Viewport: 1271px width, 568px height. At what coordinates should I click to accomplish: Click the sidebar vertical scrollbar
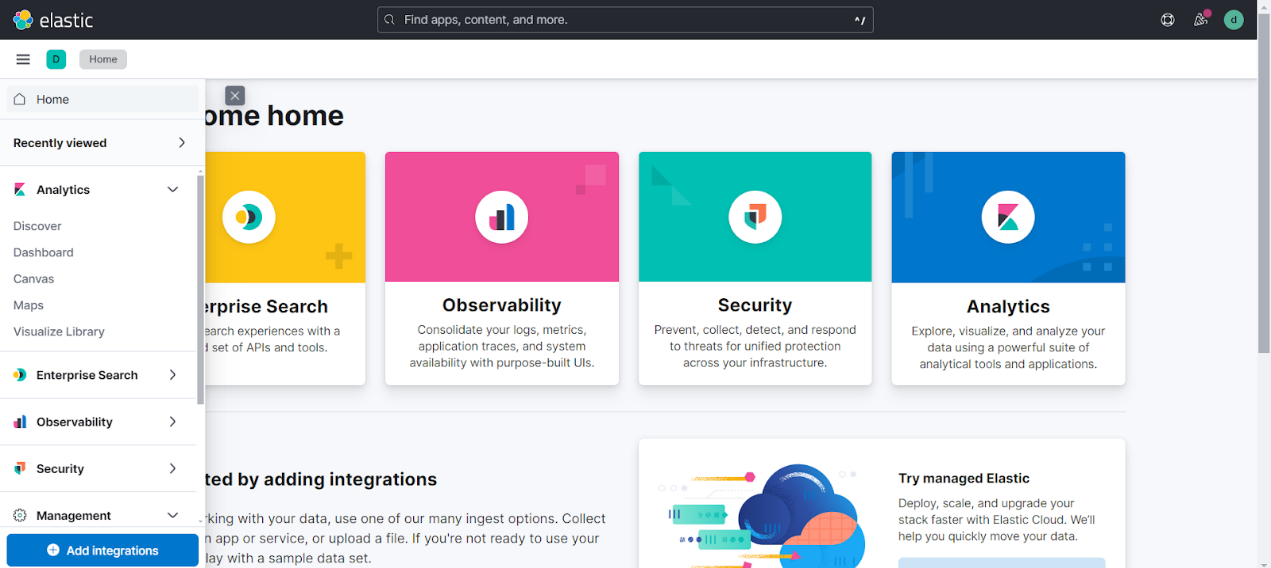click(200, 290)
